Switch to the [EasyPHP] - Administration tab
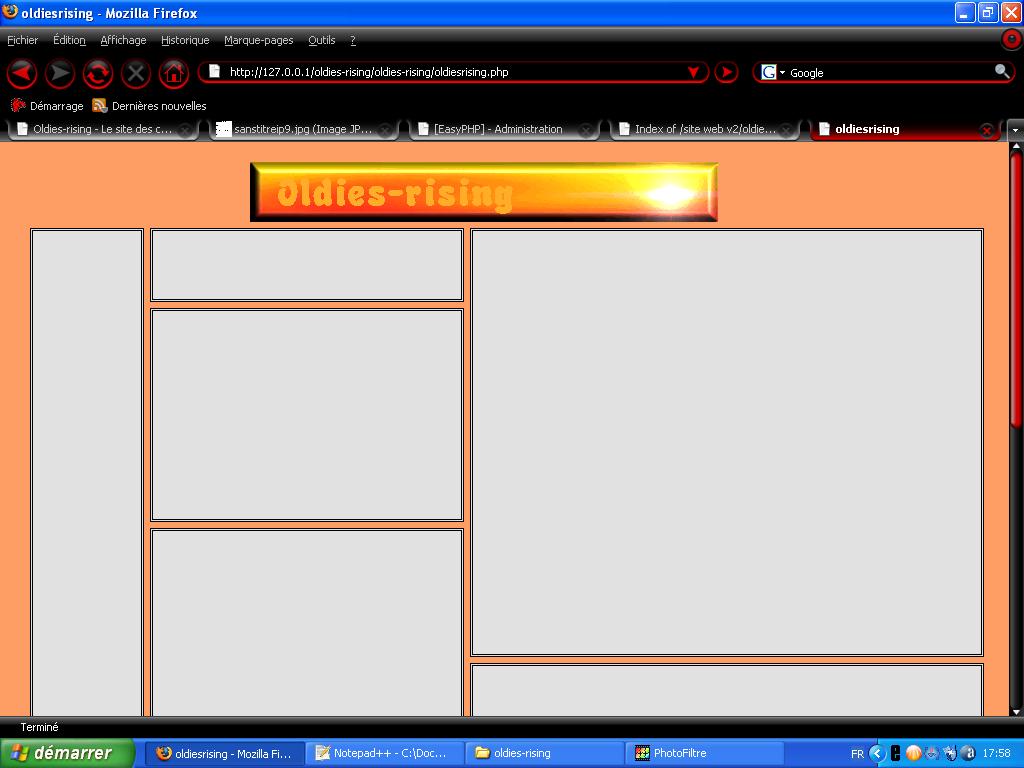1024x768 pixels. [504, 129]
